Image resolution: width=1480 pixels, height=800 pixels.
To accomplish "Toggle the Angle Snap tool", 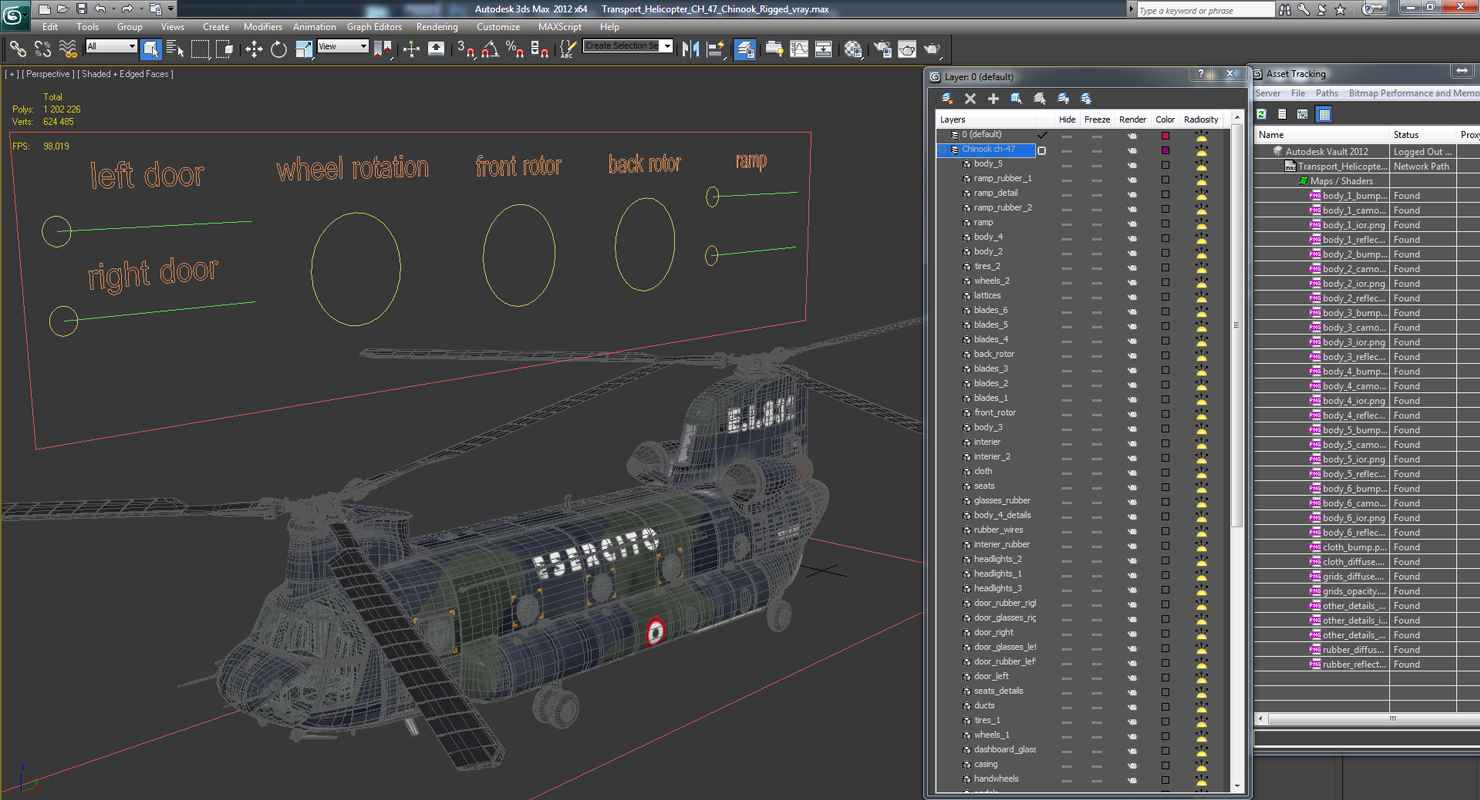I will coord(490,48).
